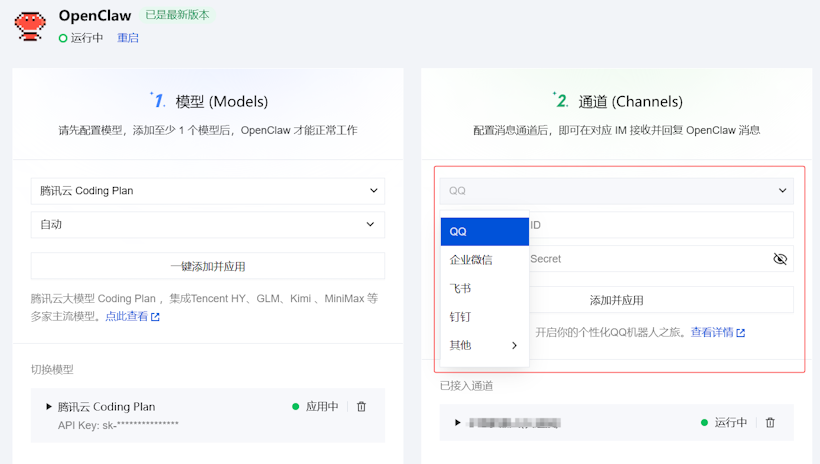Screen dimensions: 820x464
Task: Select QQ in the channel list
Action: (485, 232)
